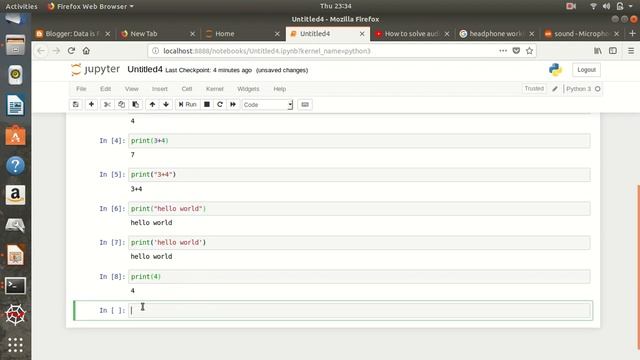Show applications grid in dock
640x360 pixels.
16,345
